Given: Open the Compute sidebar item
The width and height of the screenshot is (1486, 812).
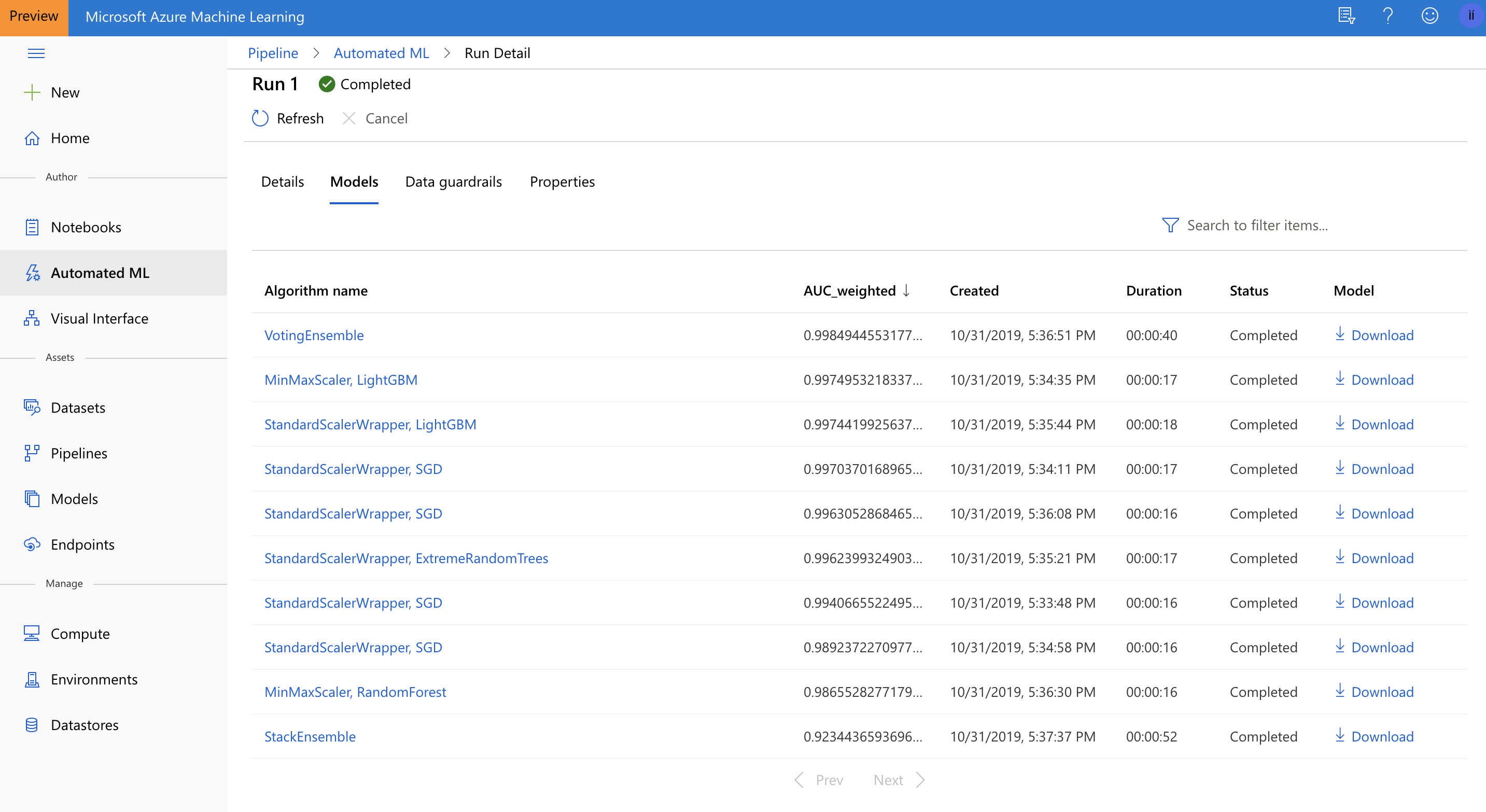Looking at the screenshot, I should (80, 634).
